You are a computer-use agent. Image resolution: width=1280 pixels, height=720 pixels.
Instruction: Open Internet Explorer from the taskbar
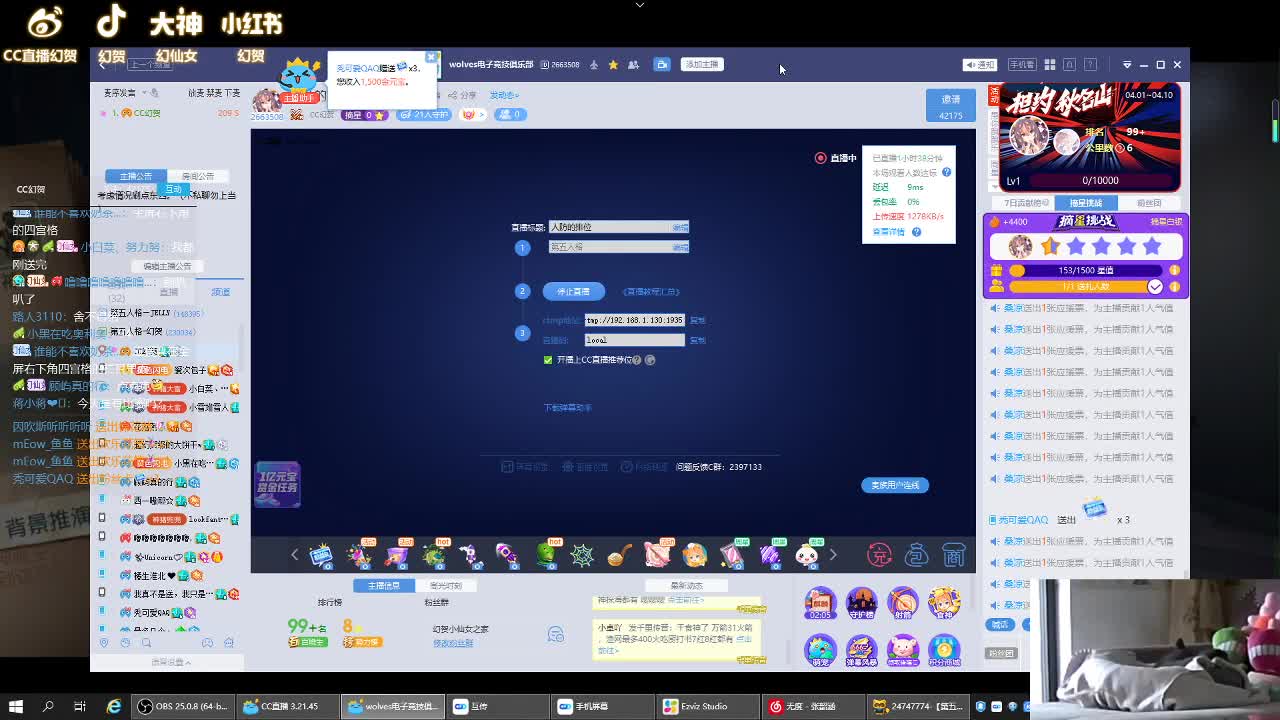pyautogui.click(x=114, y=706)
